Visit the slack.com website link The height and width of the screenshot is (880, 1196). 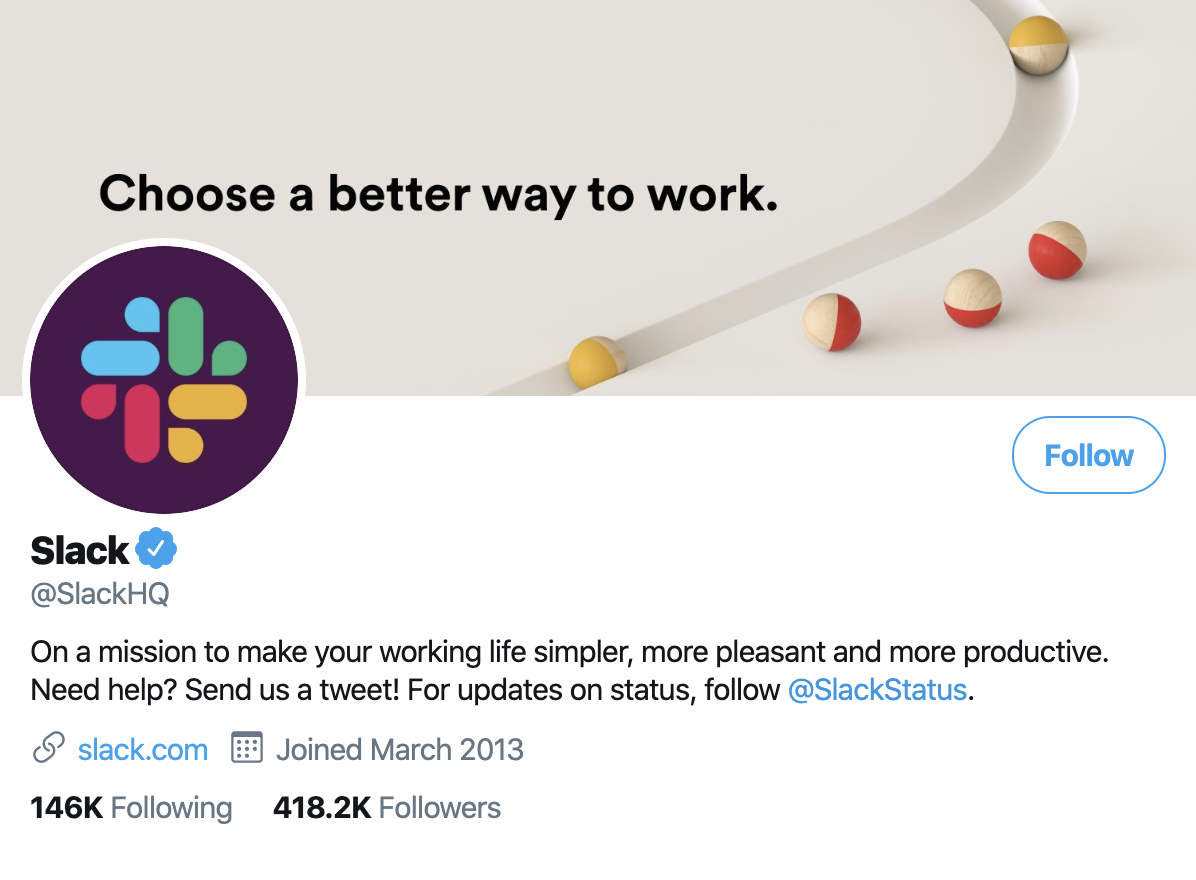coord(142,748)
